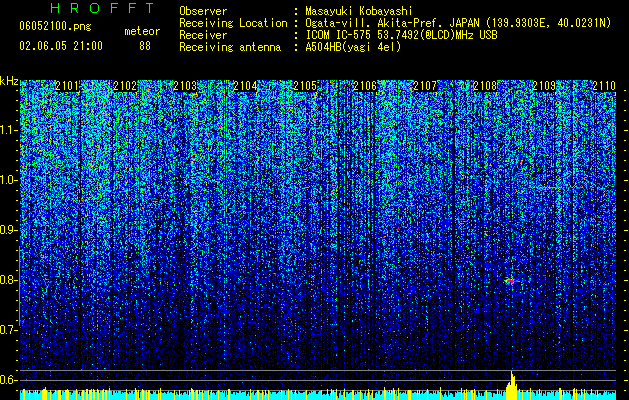Screen dimensions: 629x400
Task: Click the 2106 time marker
Action: (x=365, y=86)
